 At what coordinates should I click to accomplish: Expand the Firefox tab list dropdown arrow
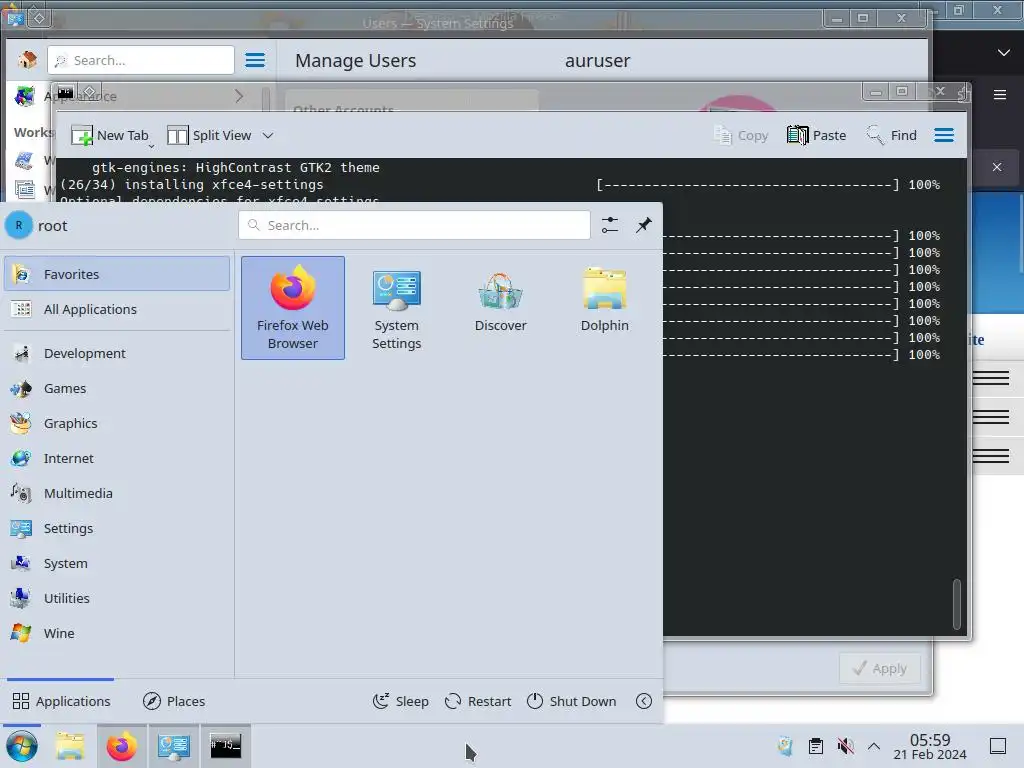coord(1004,52)
